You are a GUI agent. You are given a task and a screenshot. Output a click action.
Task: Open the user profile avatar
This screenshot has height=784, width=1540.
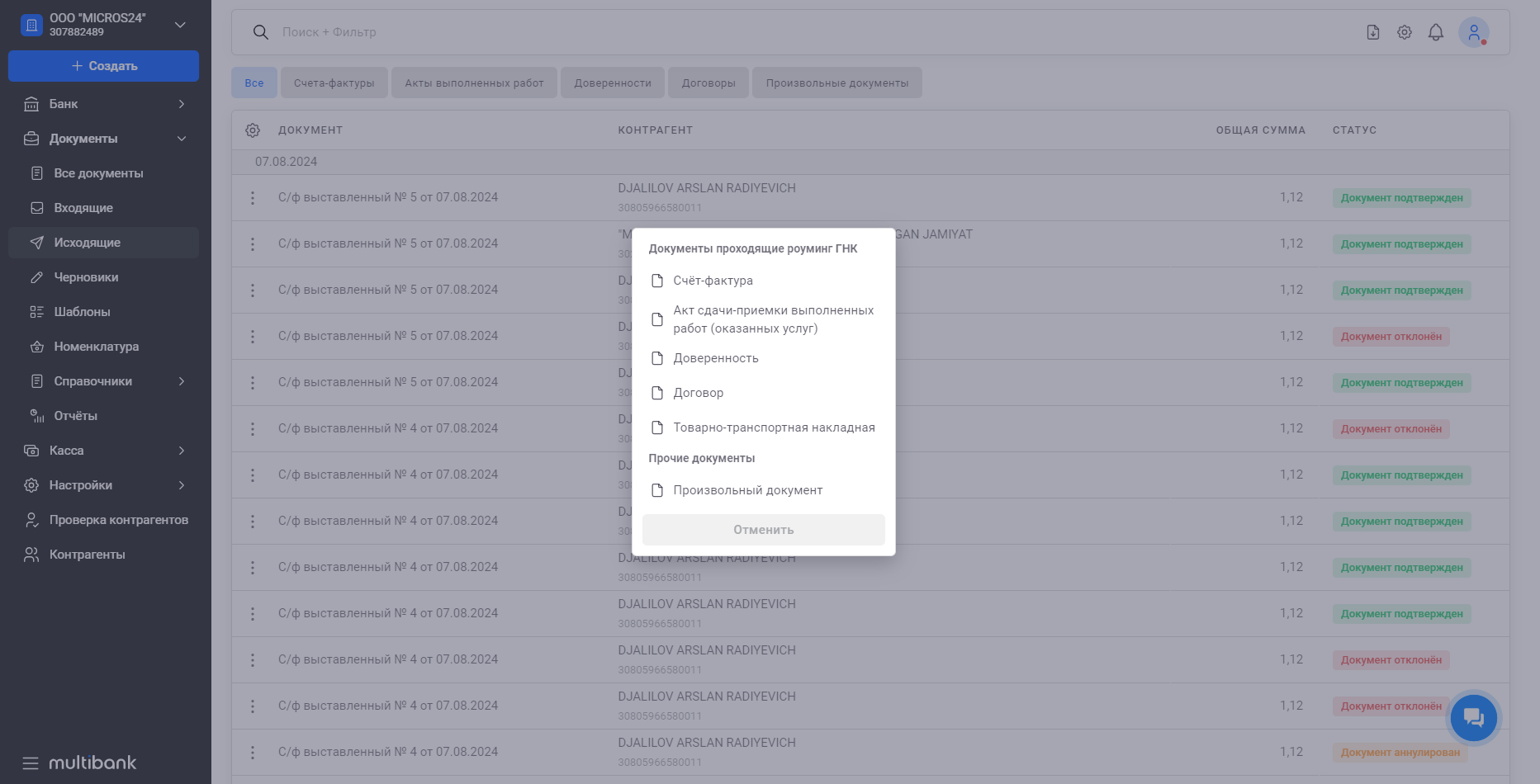pos(1473,32)
